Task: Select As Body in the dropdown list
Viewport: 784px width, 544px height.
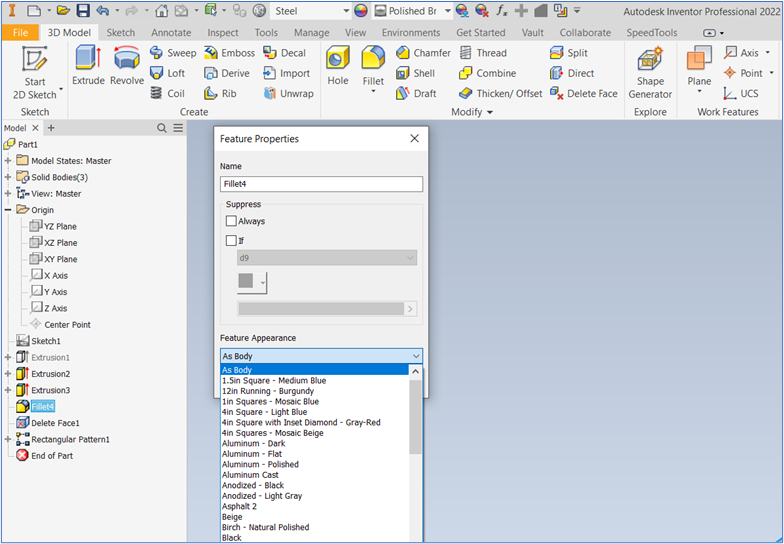Action: click(x=315, y=370)
